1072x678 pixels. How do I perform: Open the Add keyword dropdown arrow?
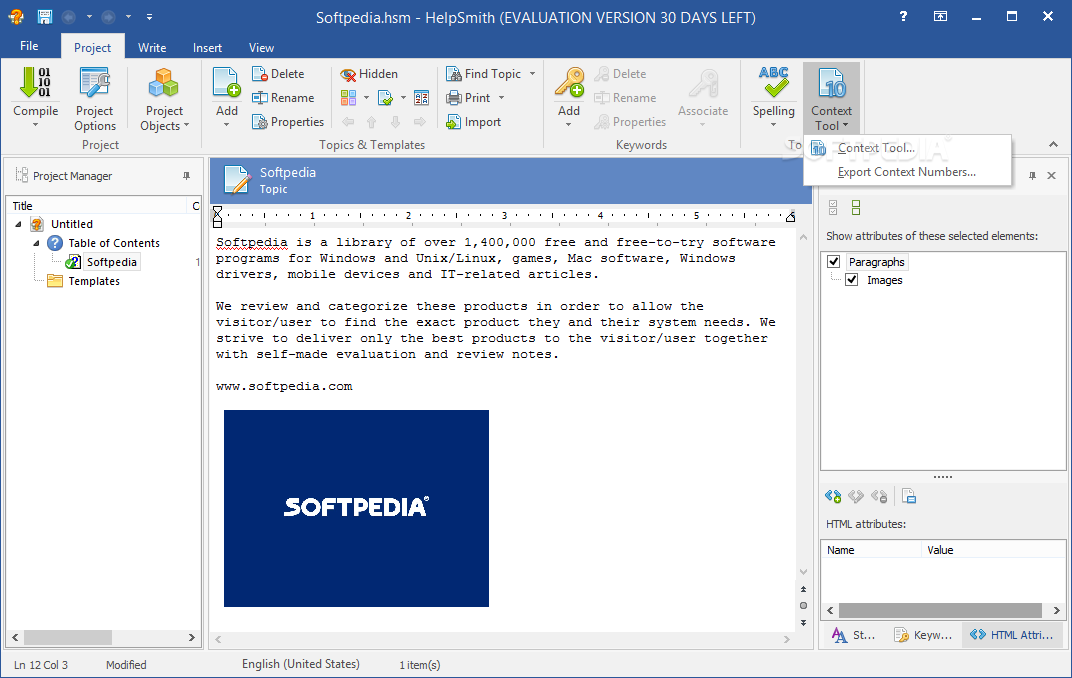click(569, 124)
